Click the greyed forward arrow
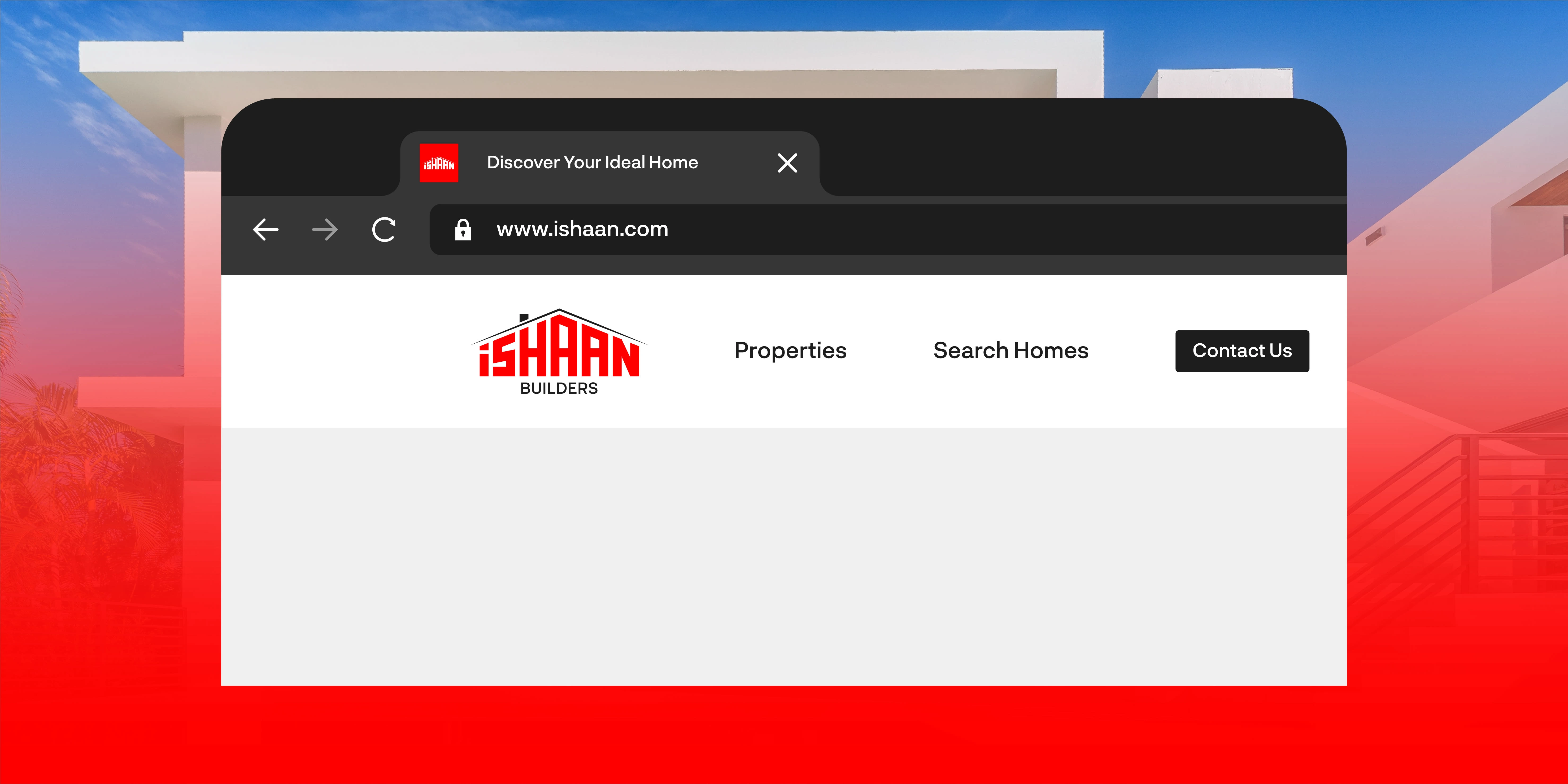This screenshot has height=784, width=1568. pyautogui.click(x=324, y=230)
